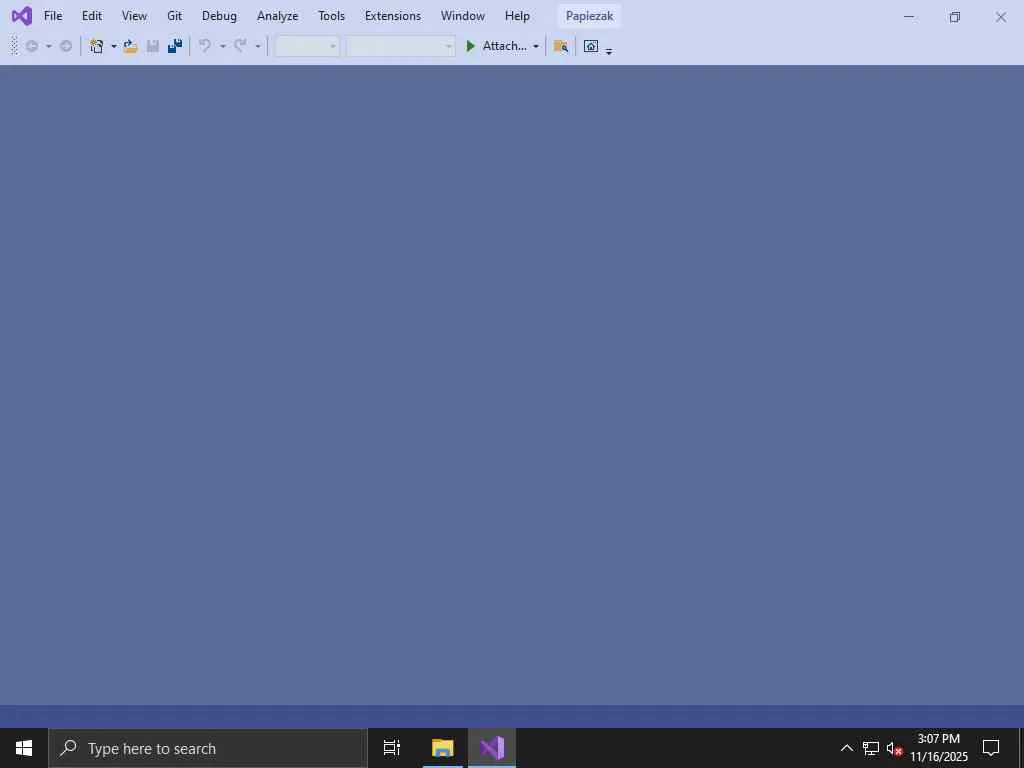Open the Help menu
The width and height of the screenshot is (1024, 768).
[517, 16]
